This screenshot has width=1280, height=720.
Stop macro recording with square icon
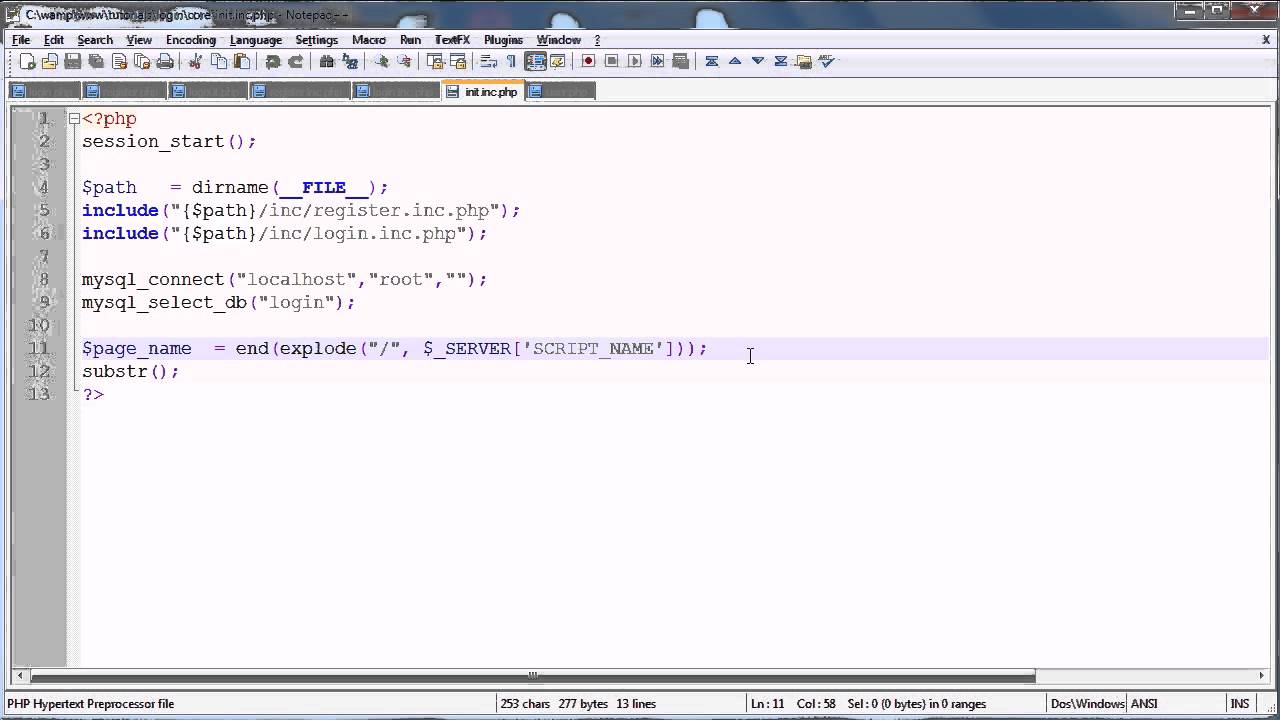[x=612, y=61]
